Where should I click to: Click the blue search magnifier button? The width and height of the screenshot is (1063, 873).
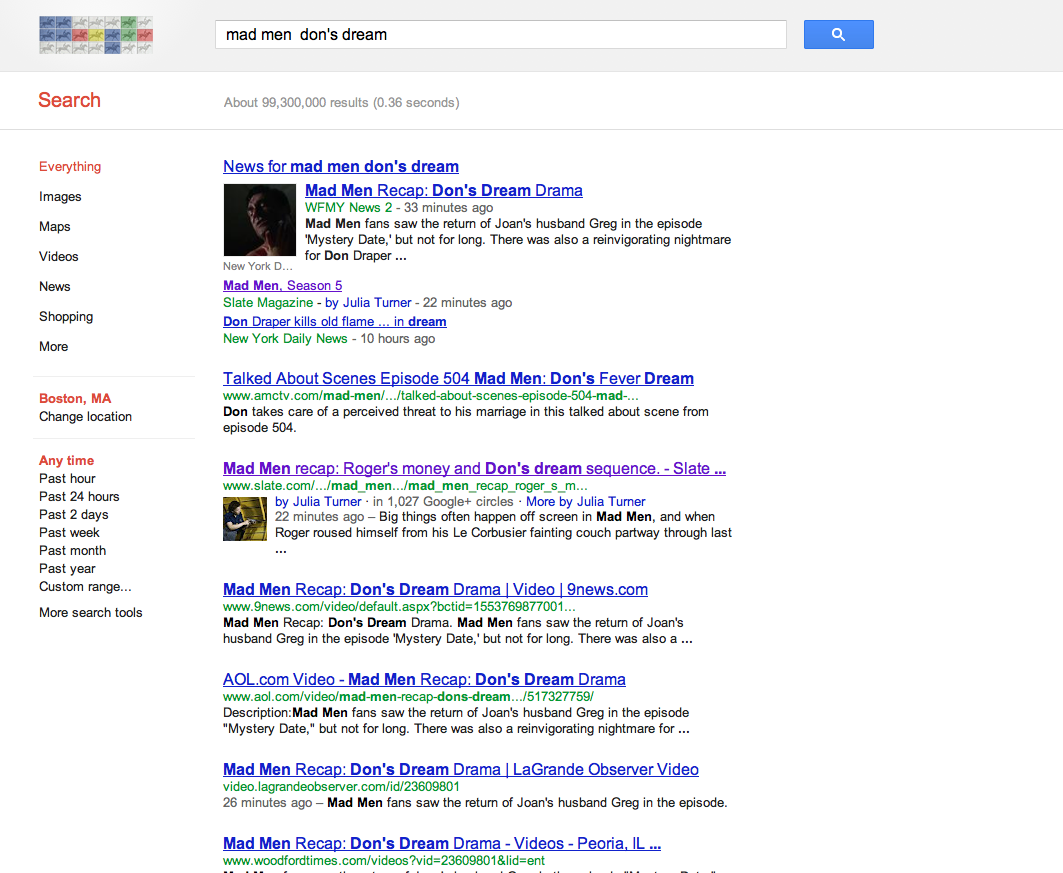(838, 35)
